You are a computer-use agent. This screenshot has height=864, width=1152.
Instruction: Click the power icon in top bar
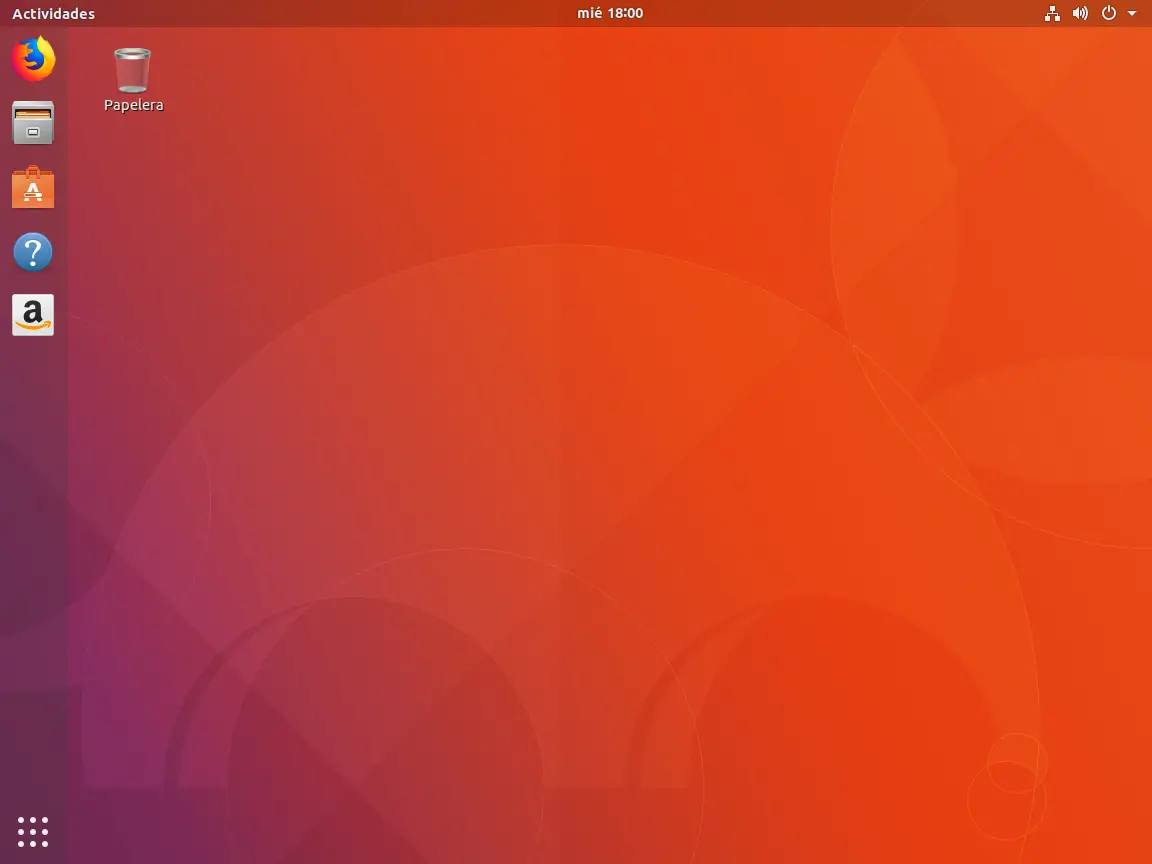pyautogui.click(x=1109, y=13)
